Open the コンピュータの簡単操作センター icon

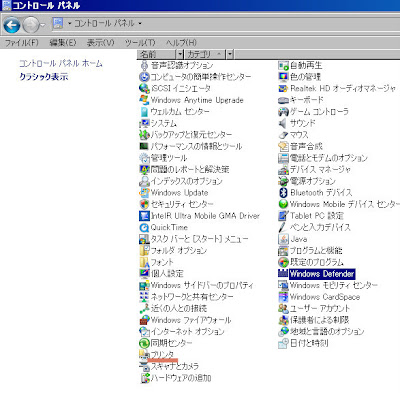(x=144, y=77)
